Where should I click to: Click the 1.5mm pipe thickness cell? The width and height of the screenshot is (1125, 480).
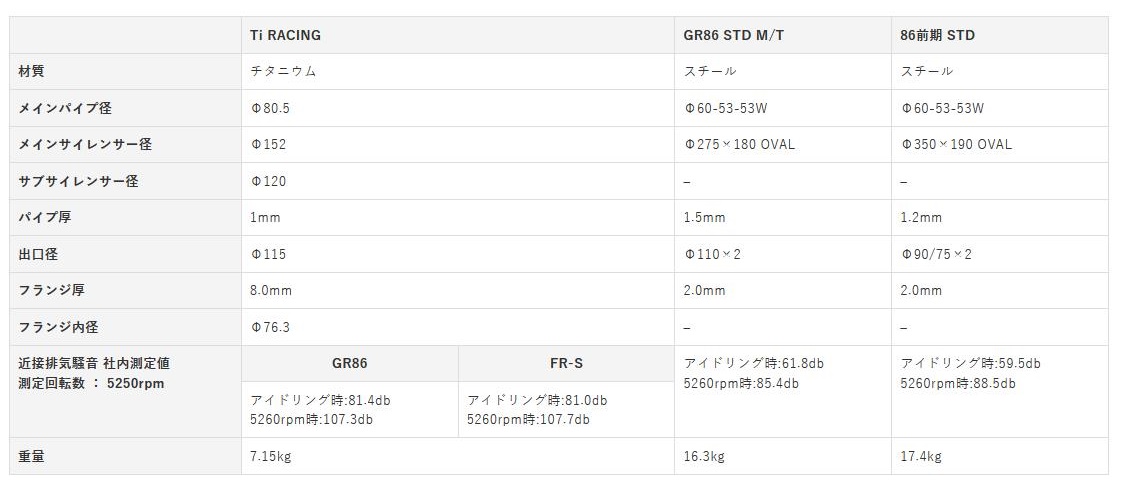(x=704, y=217)
